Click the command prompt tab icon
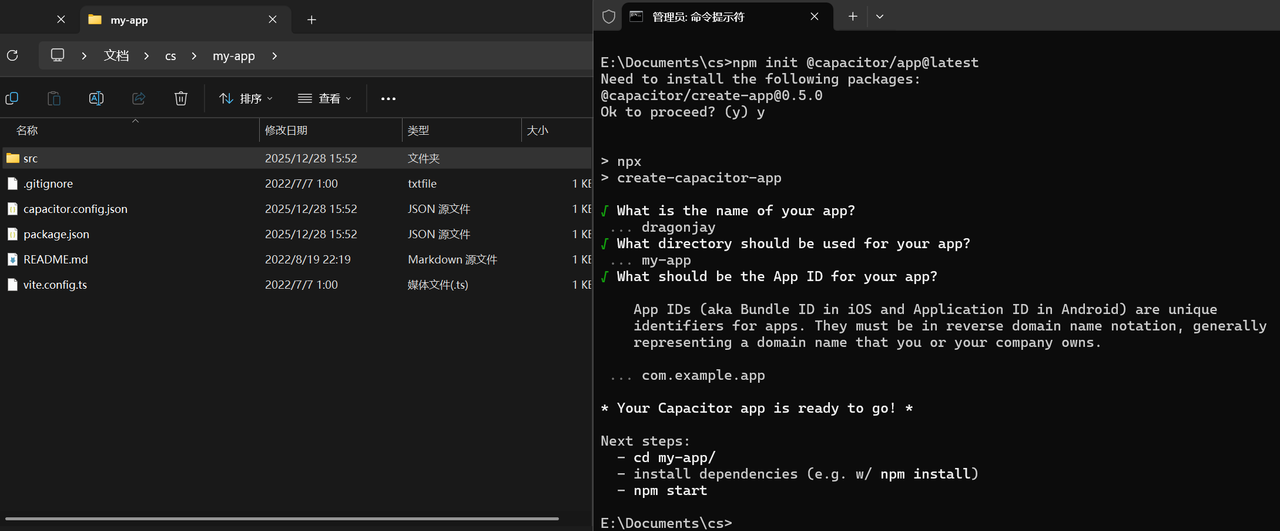1280x531 pixels. pyautogui.click(x=635, y=17)
